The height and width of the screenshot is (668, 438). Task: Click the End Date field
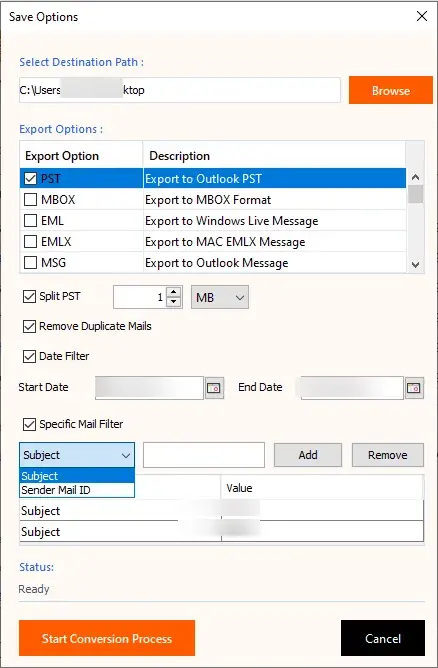pos(352,388)
